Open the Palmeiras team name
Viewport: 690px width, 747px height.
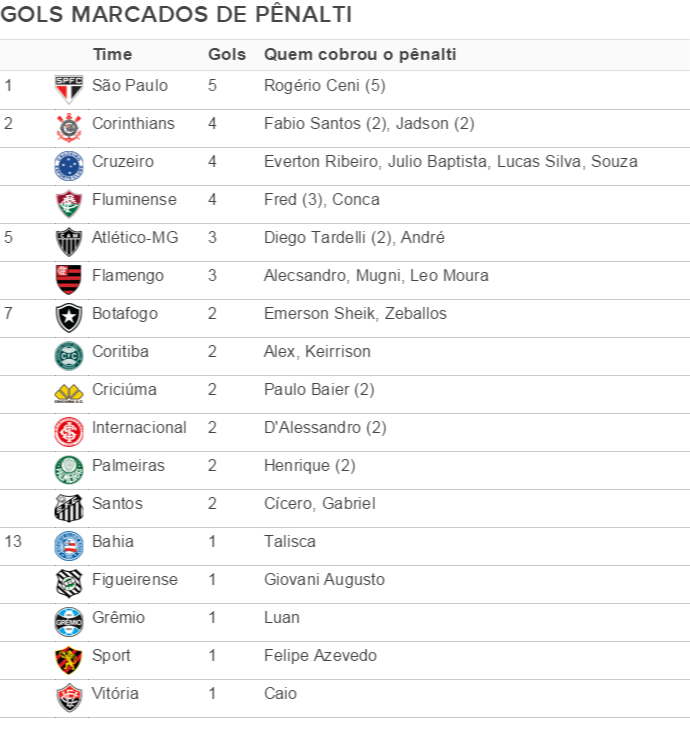[x=128, y=465]
